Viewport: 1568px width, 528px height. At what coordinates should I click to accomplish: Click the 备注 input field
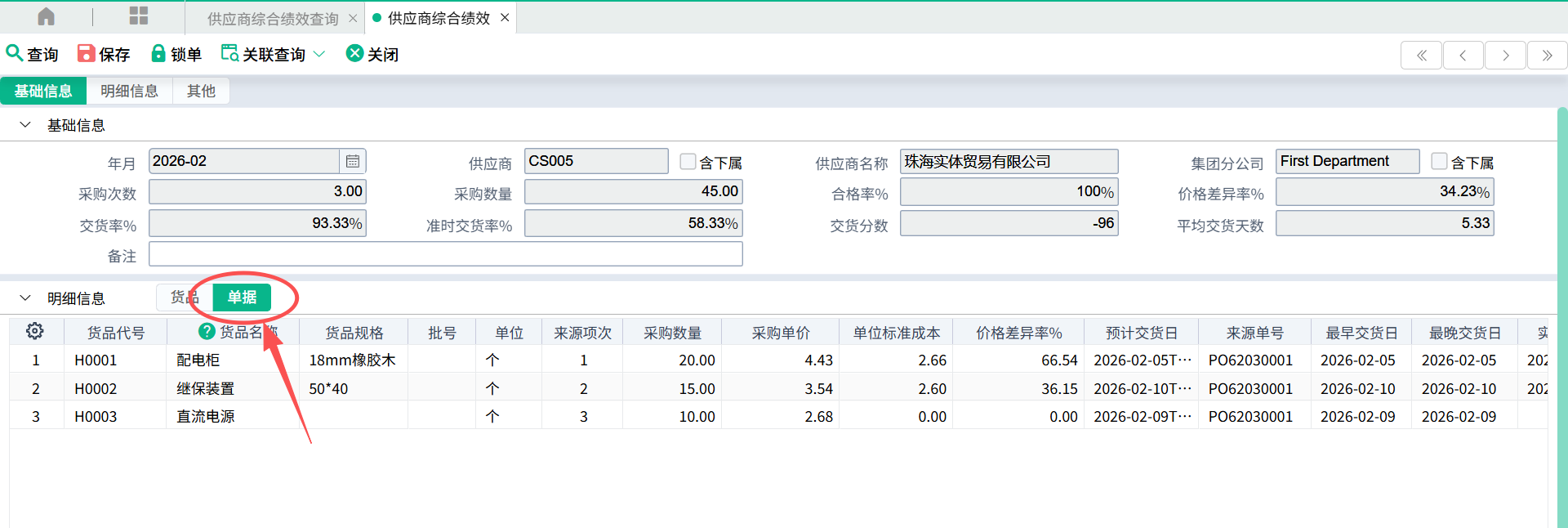coord(445,254)
